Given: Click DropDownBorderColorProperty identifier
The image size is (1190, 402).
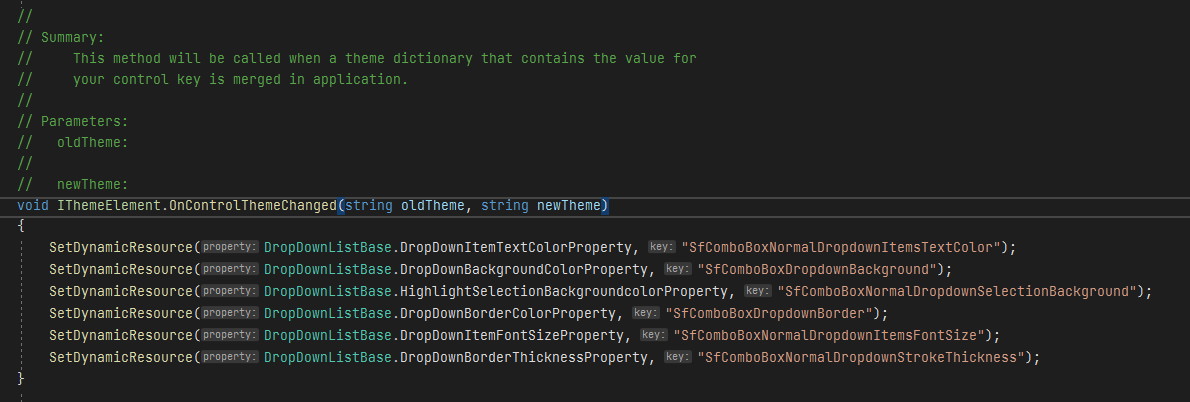Looking at the screenshot, I should (510, 313).
